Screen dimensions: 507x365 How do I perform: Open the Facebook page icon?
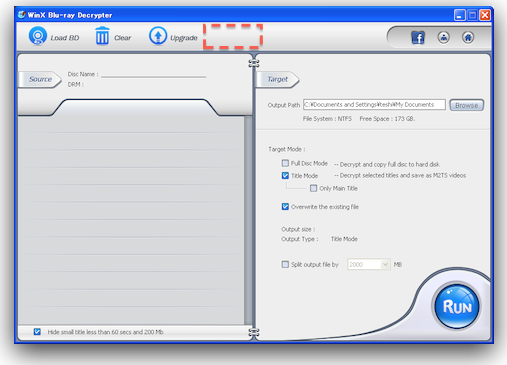pos(418,37)
